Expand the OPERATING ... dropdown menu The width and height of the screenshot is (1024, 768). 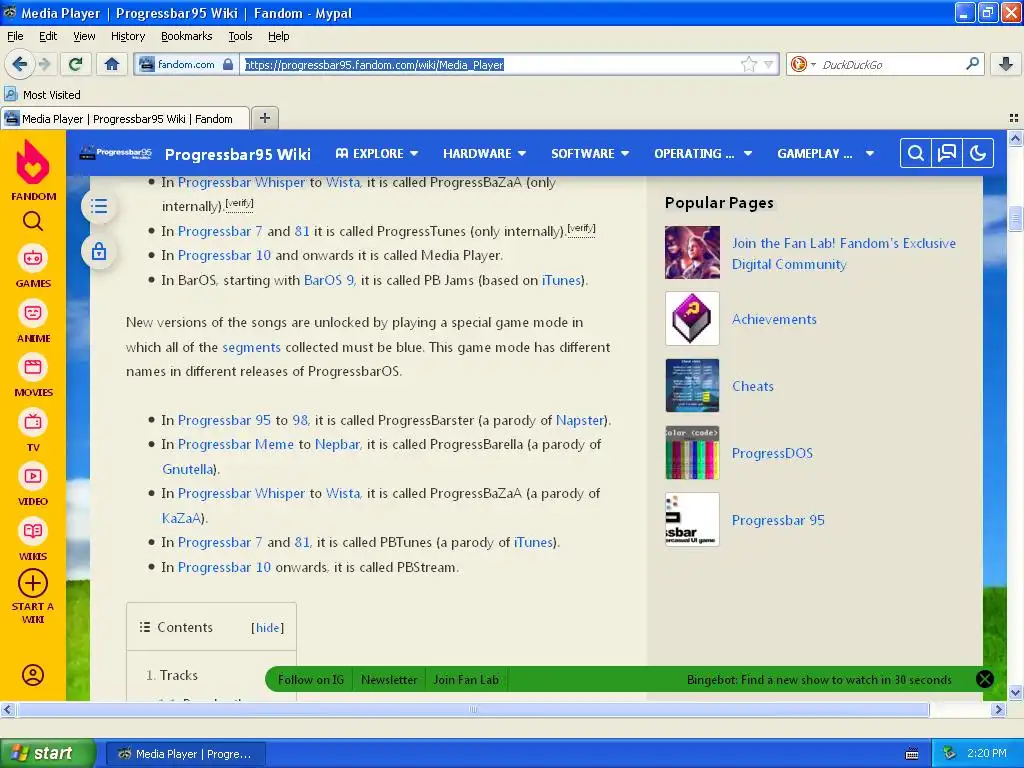coord(703,153)
